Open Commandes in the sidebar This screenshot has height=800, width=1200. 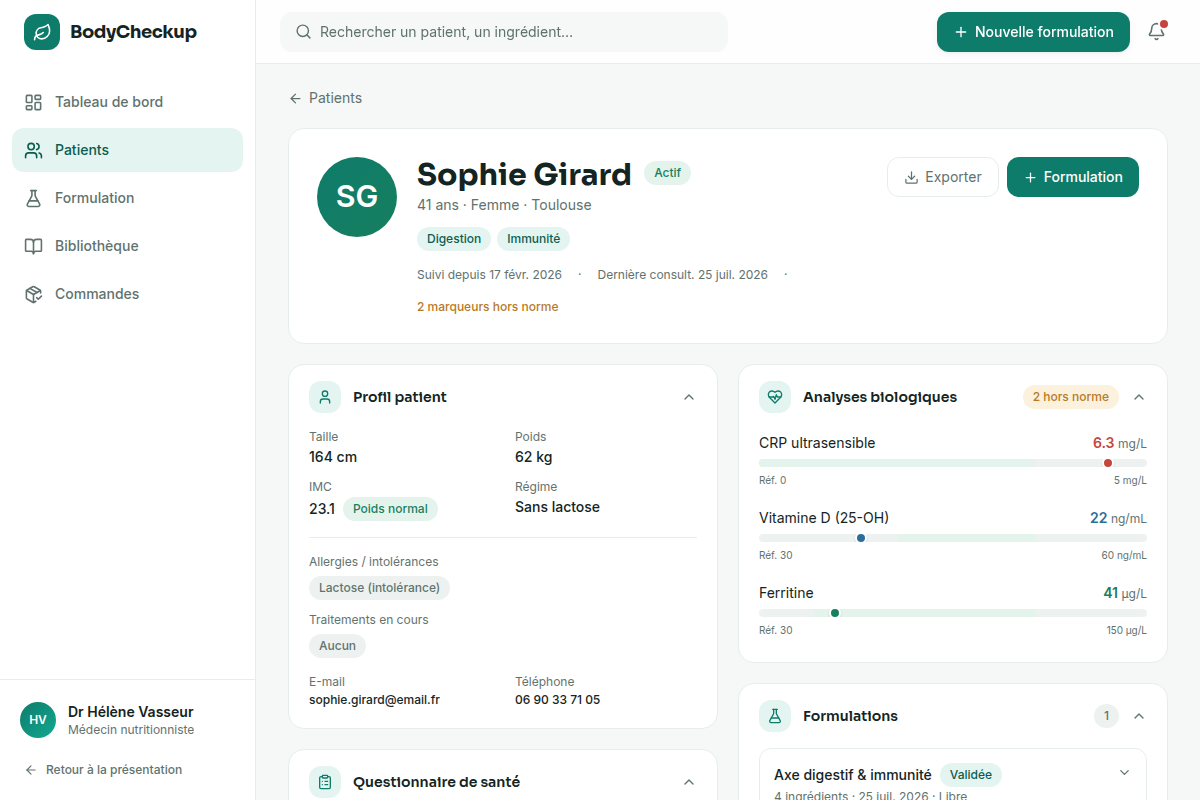click(127, 294)
